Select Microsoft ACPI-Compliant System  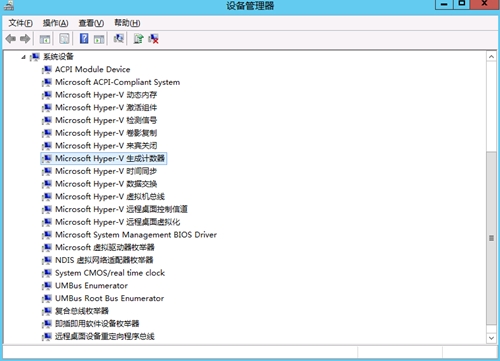click(117, 82)
